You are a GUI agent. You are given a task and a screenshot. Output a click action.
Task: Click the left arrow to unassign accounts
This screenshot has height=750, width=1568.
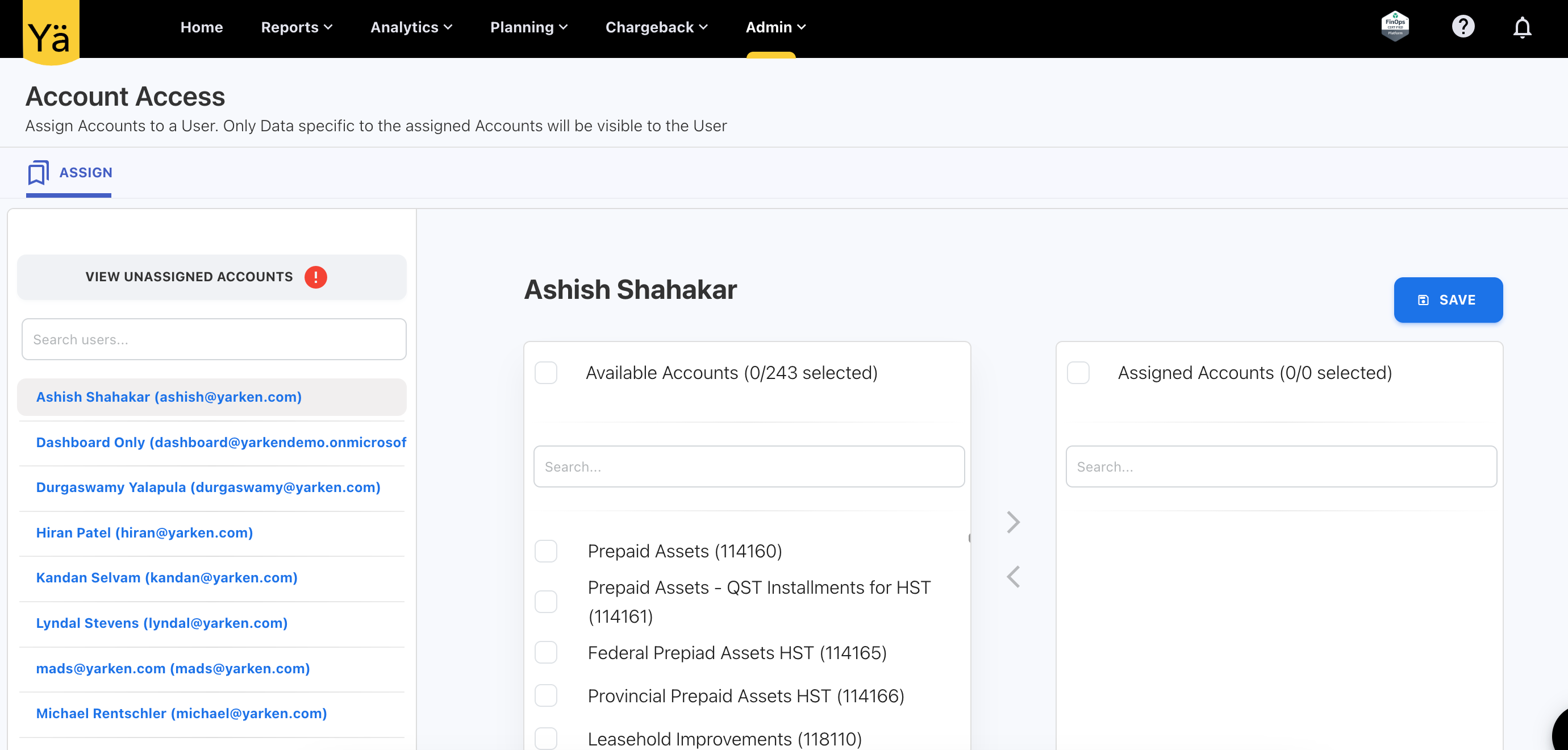pyautogui.click(x=1012, y=577)
